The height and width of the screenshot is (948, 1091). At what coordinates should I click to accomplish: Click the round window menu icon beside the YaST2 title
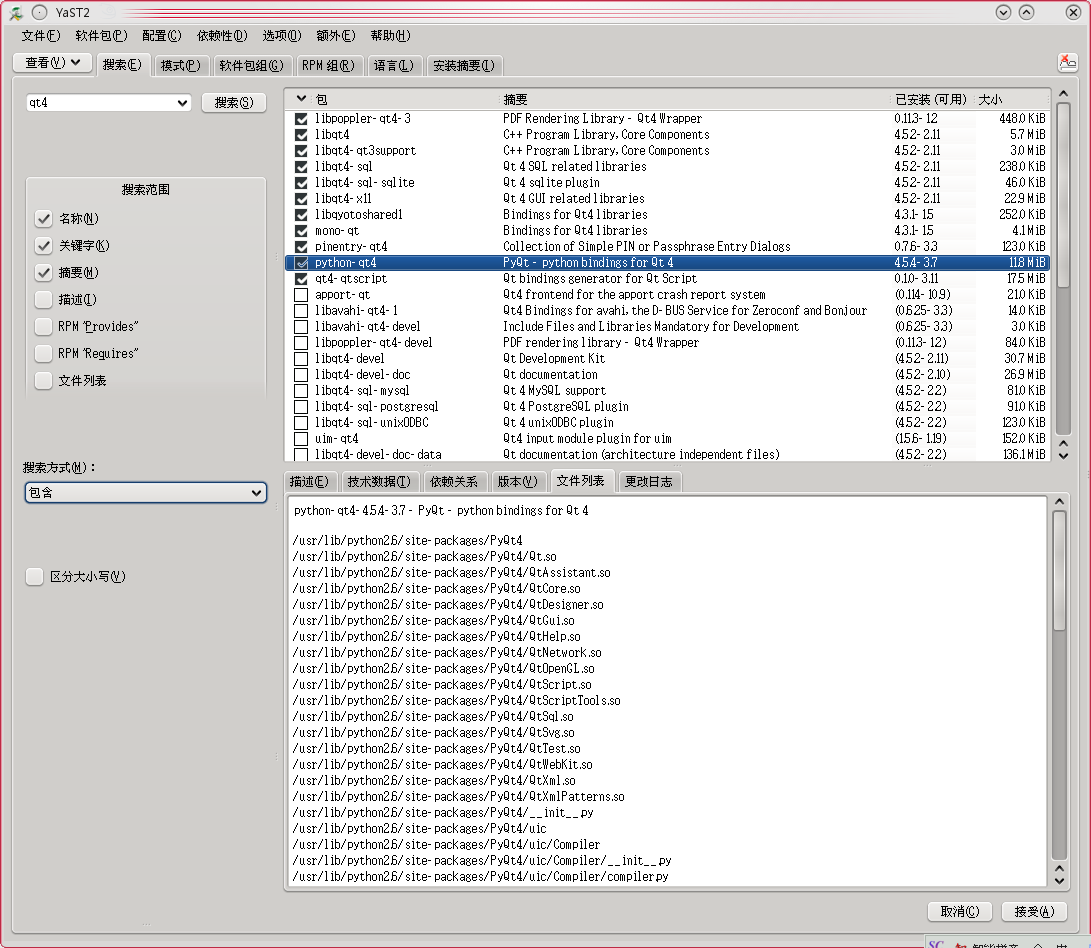click(40, 13)
